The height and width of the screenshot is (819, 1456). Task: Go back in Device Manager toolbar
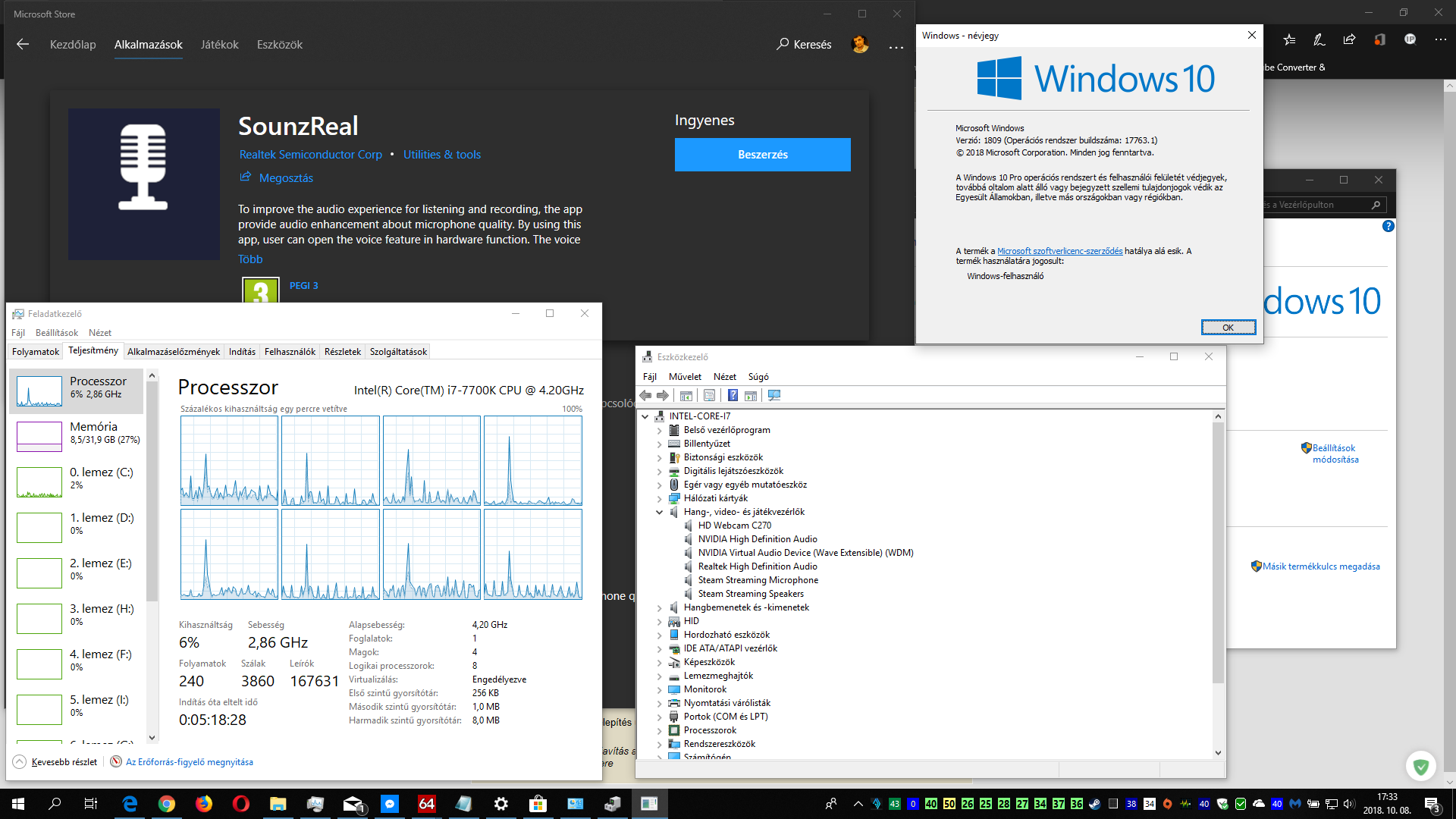tap(645, 395)
